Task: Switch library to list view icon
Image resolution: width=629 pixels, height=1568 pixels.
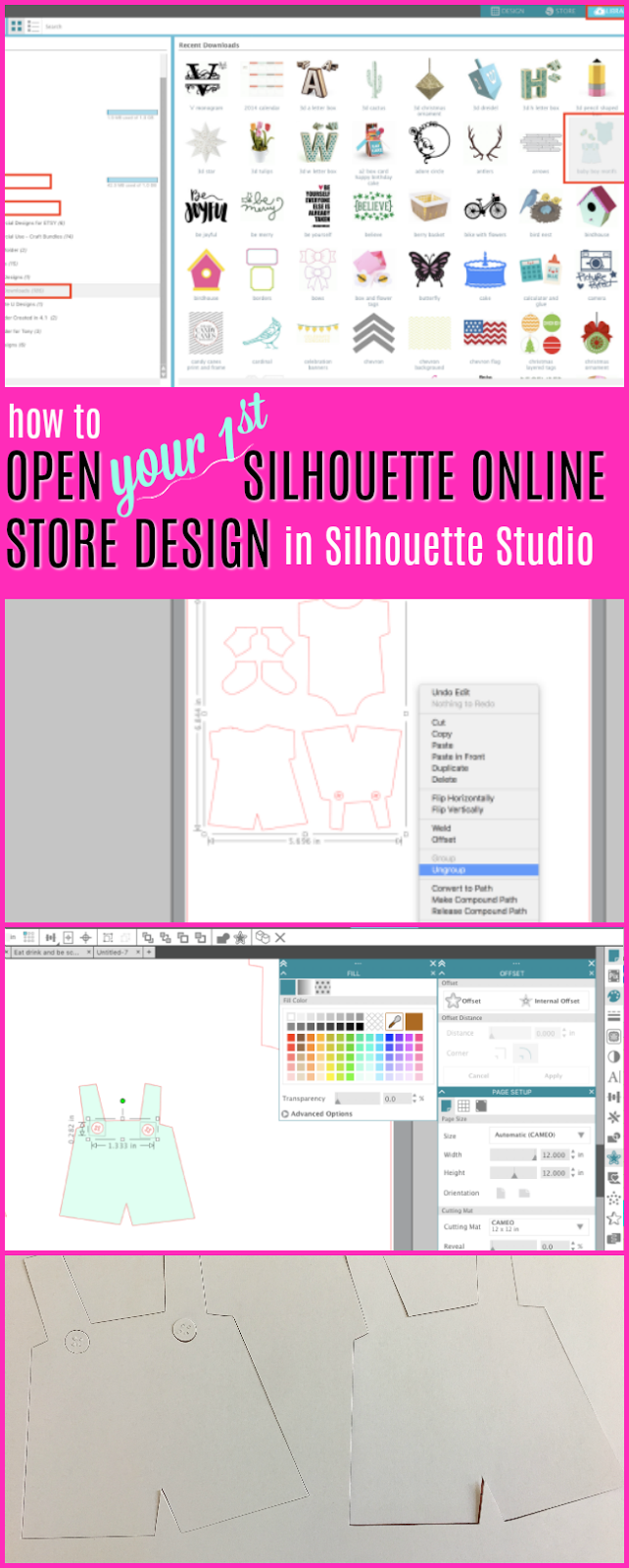Action: 33,25
